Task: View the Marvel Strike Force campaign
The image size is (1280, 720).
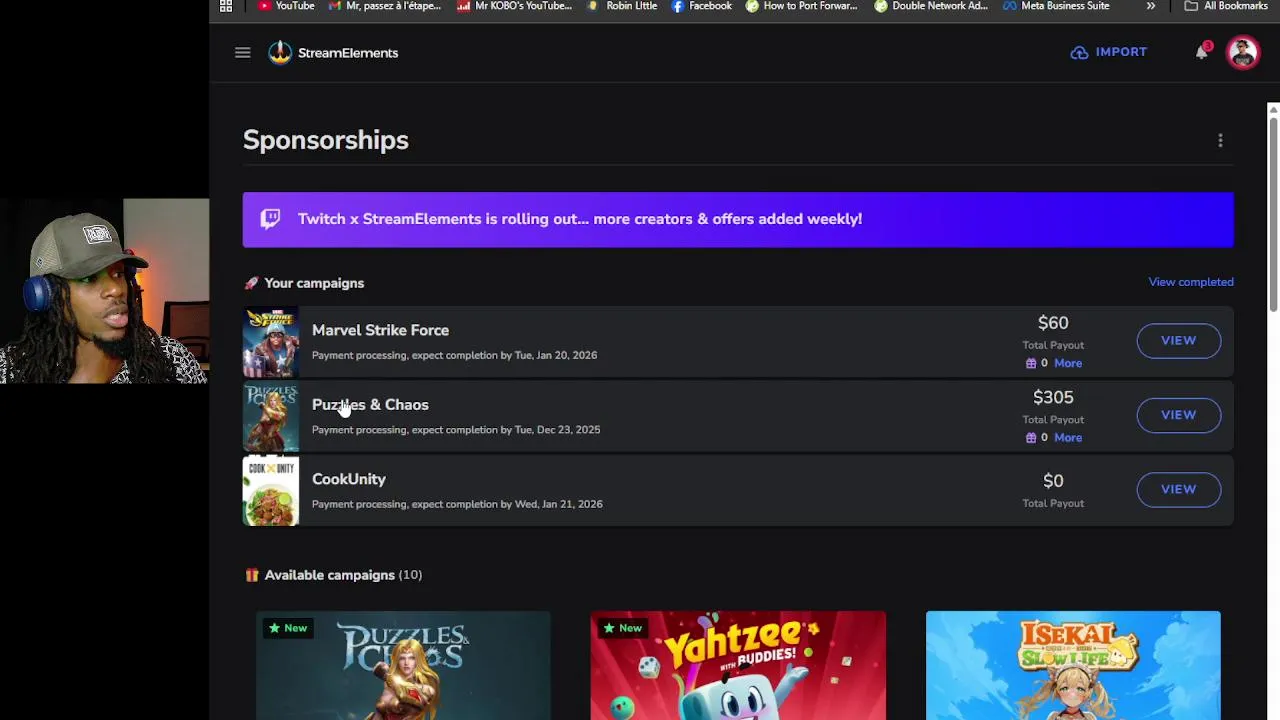Action: click(1178, 340)
